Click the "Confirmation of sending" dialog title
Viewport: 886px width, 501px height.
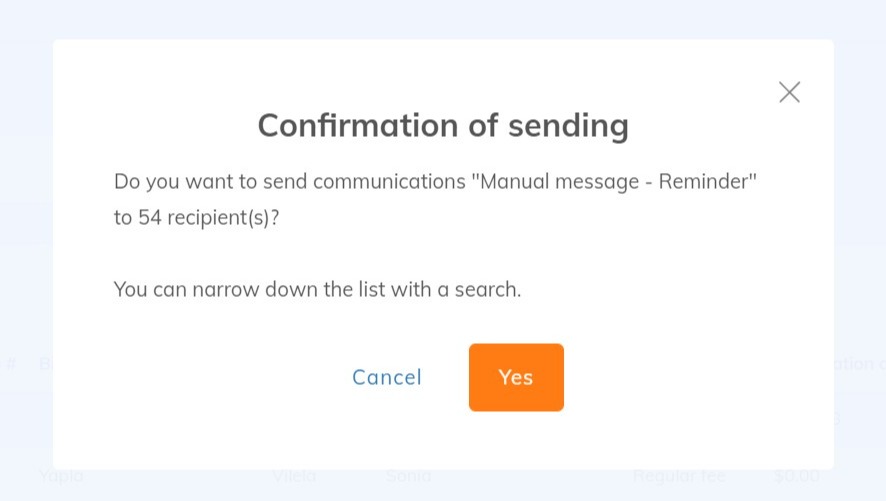443,125
